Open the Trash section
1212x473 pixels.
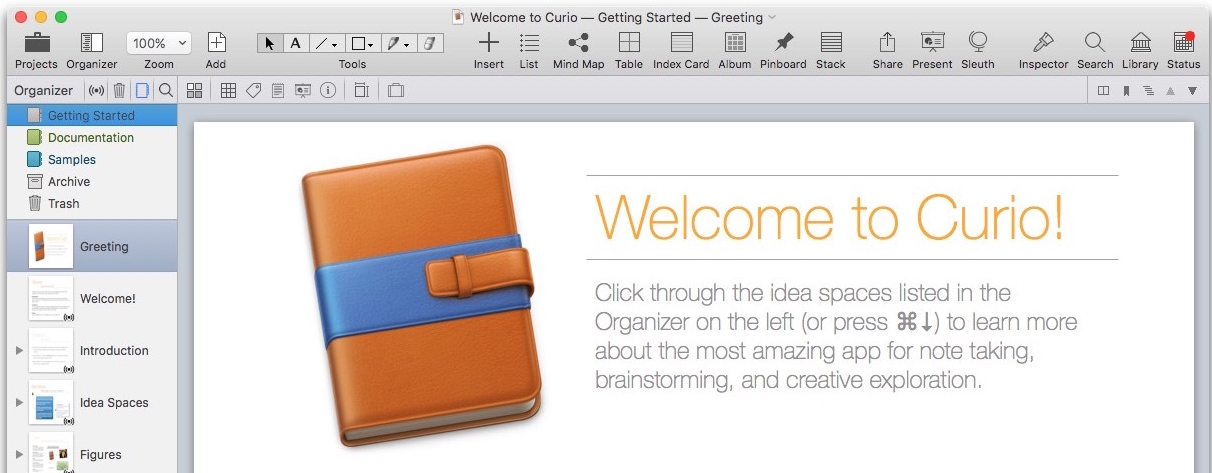click(x=92, y=203)
